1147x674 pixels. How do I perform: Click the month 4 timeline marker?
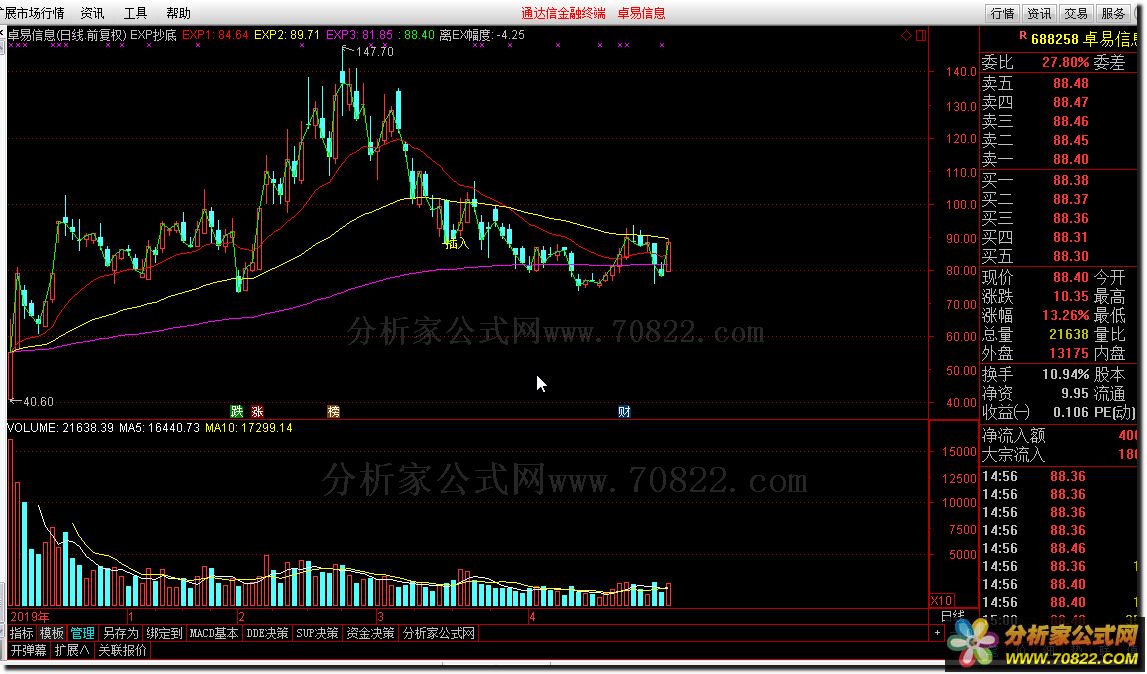533,617
